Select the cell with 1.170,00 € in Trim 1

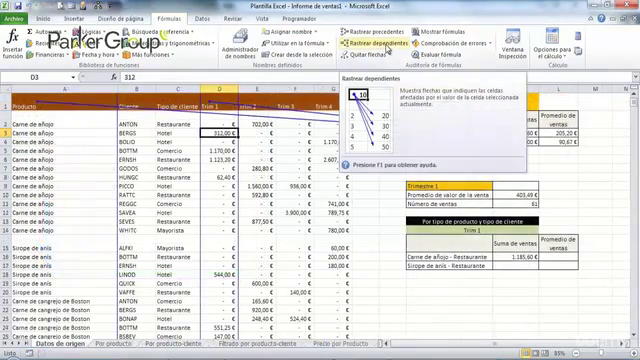click(x=219, y=151)
